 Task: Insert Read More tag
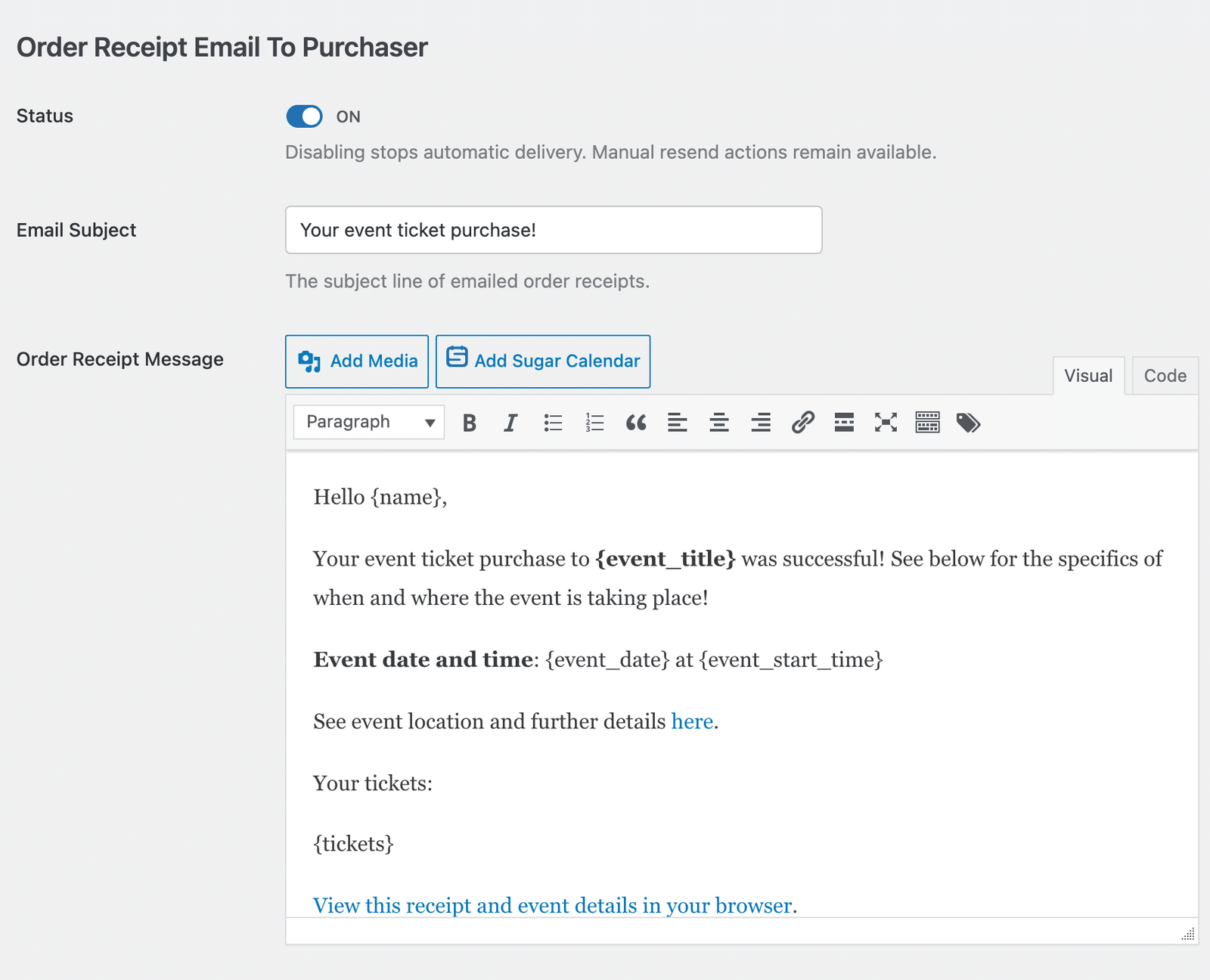[844, 423]
